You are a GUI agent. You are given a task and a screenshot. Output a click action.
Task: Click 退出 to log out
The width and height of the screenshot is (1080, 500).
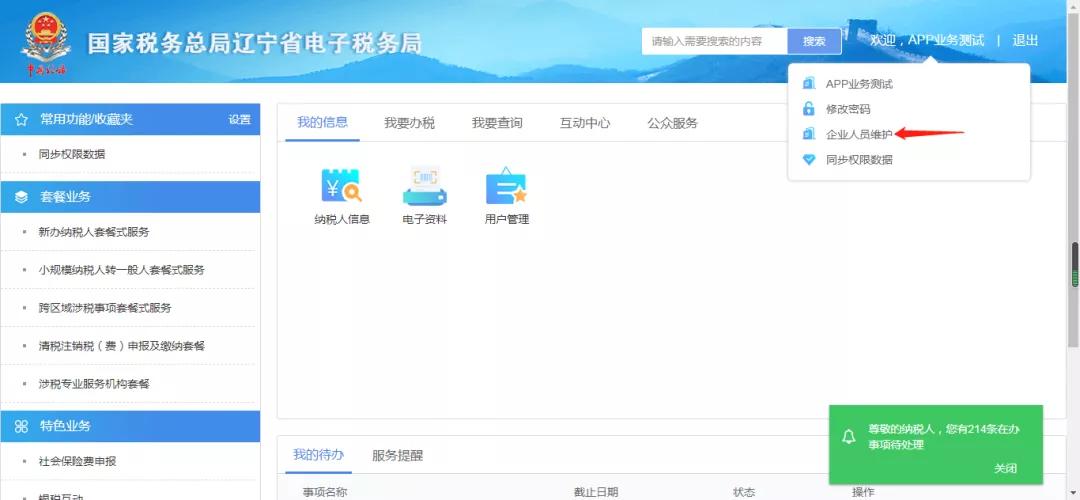click(x=1025, y=41)
